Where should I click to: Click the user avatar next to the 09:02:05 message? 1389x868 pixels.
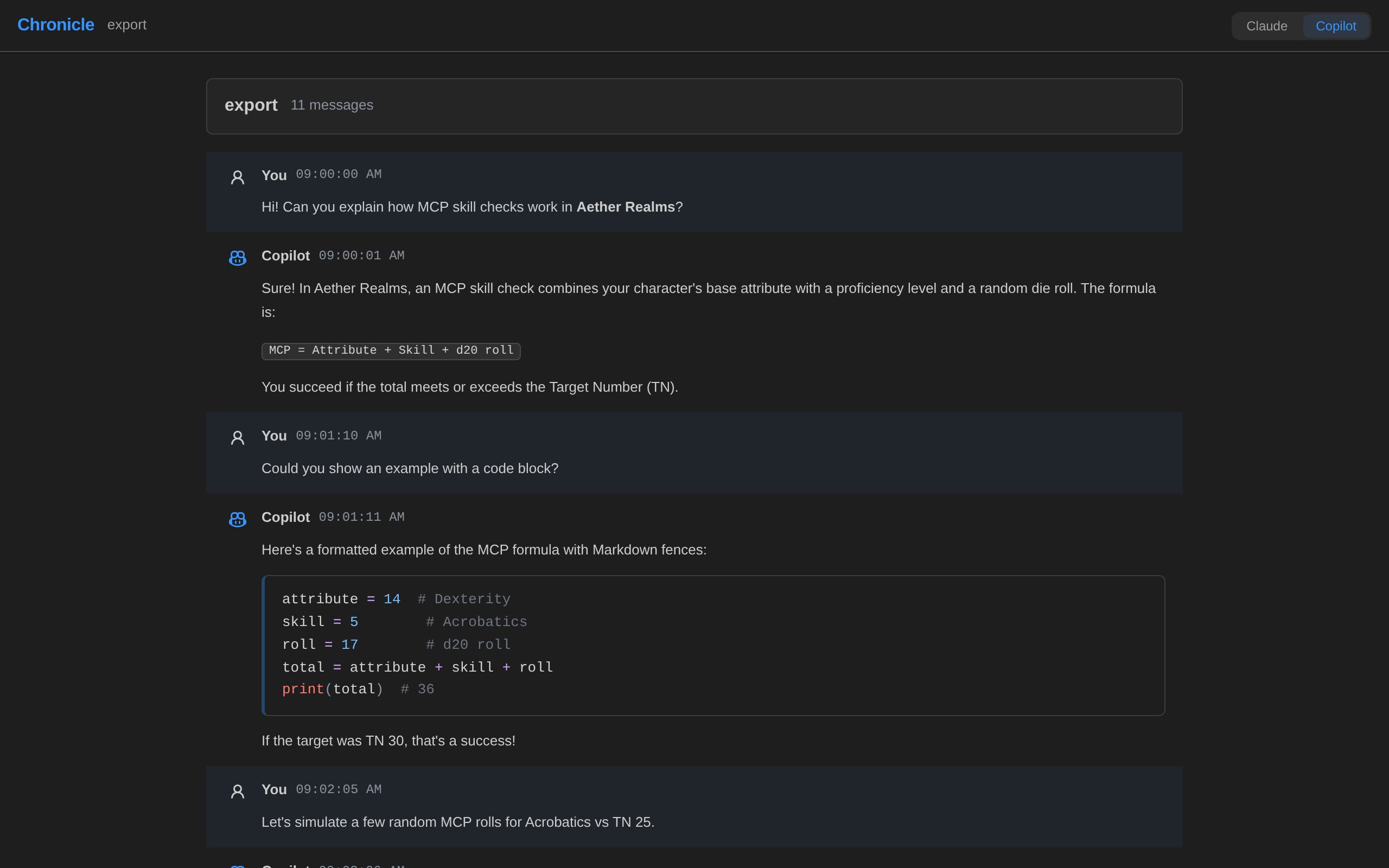pyautogui.click(x=238, y=791)
